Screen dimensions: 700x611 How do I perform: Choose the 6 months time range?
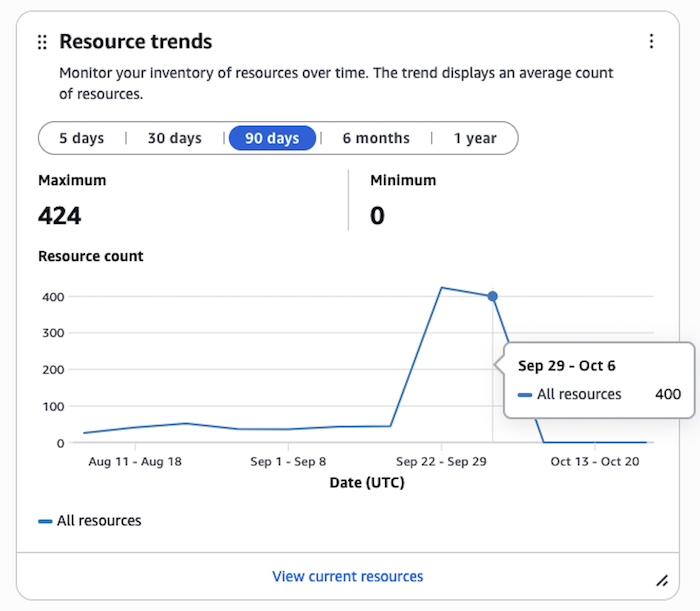tap(376, 138)
